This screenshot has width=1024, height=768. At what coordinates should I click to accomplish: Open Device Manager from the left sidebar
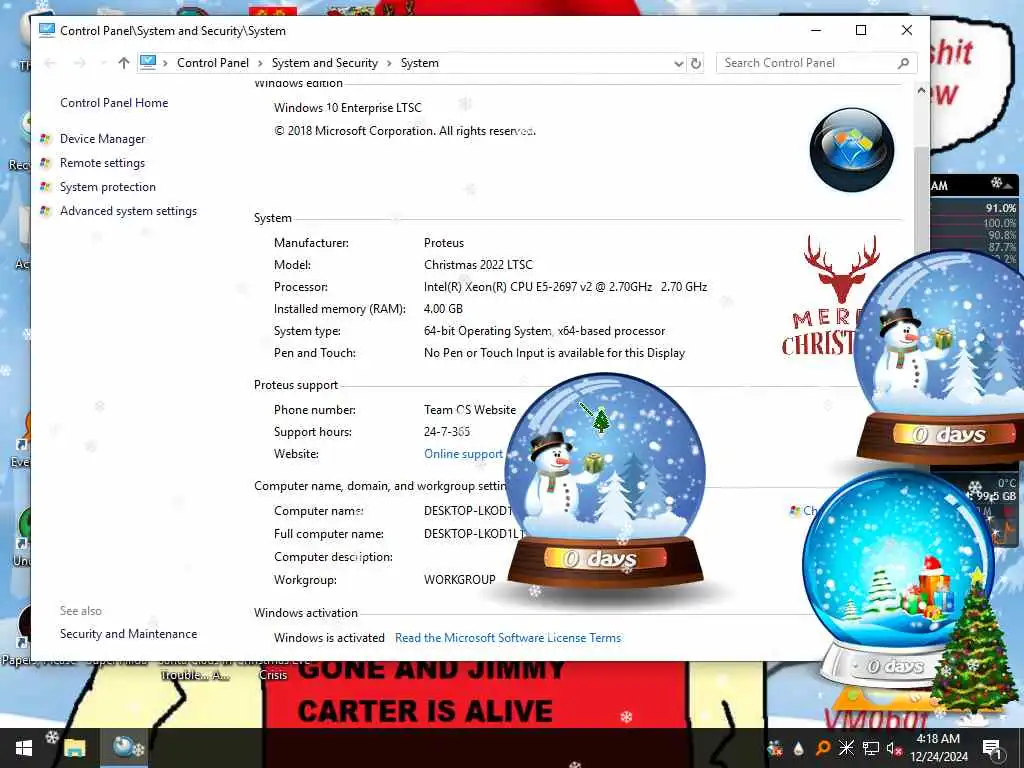coord(103,138)
